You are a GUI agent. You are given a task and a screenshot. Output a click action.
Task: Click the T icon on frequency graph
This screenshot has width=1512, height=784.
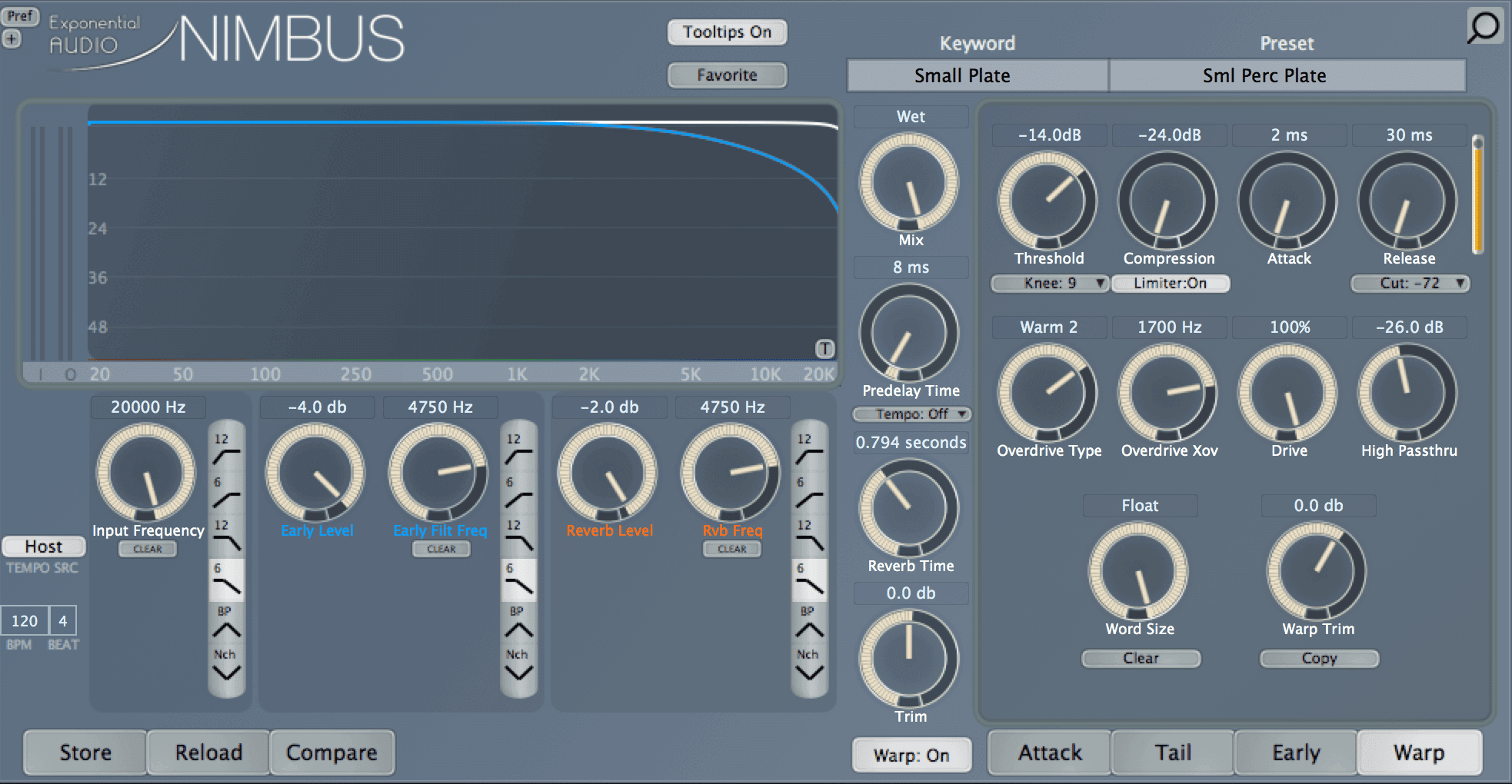pyautogui.click(x=824, y=349)
